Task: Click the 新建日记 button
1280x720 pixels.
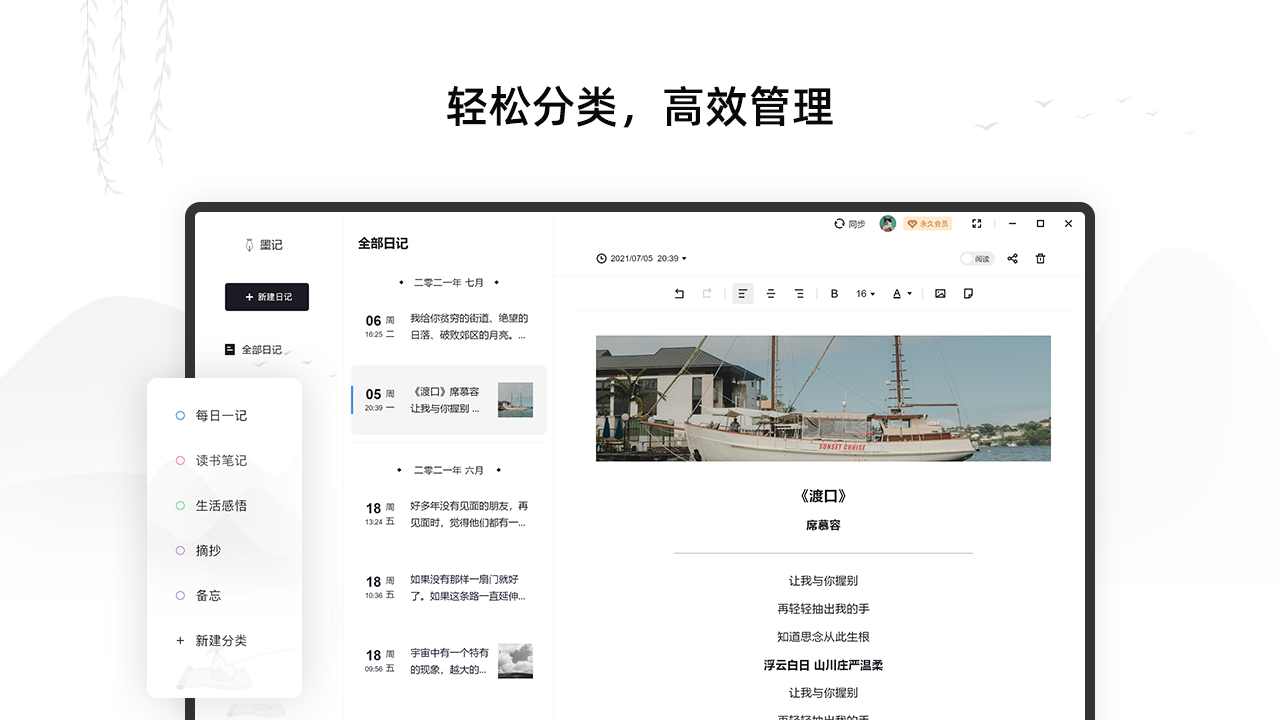Action: (x=266, y=297)
